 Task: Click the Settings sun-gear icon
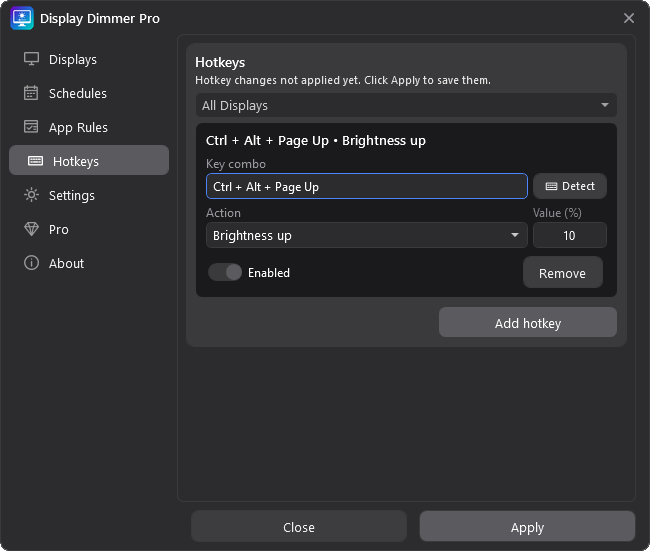(32, 195)
